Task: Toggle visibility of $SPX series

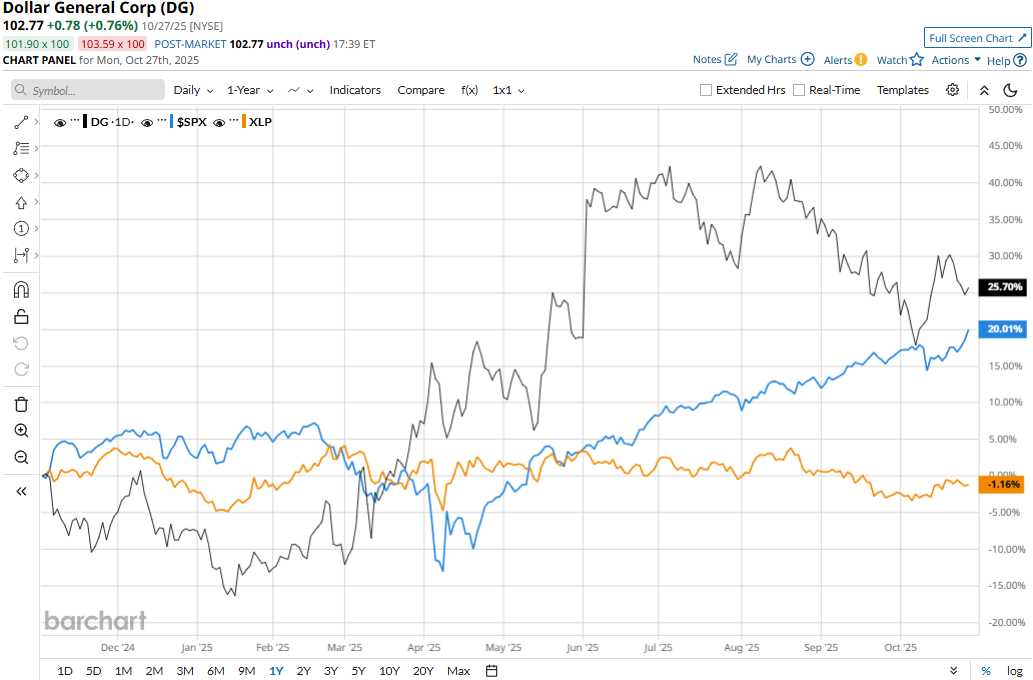Action: coord(148,123)
